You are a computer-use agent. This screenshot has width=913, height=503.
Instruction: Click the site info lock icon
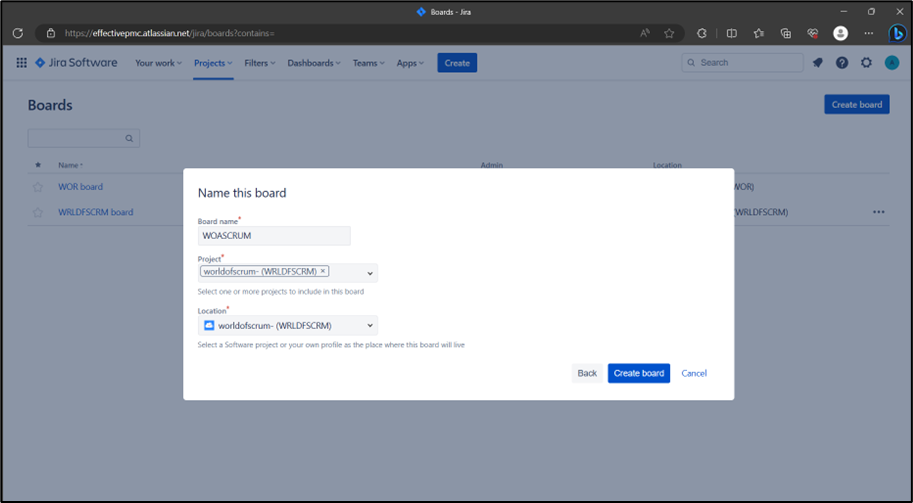pyautogui.click(x=51, y=33)
